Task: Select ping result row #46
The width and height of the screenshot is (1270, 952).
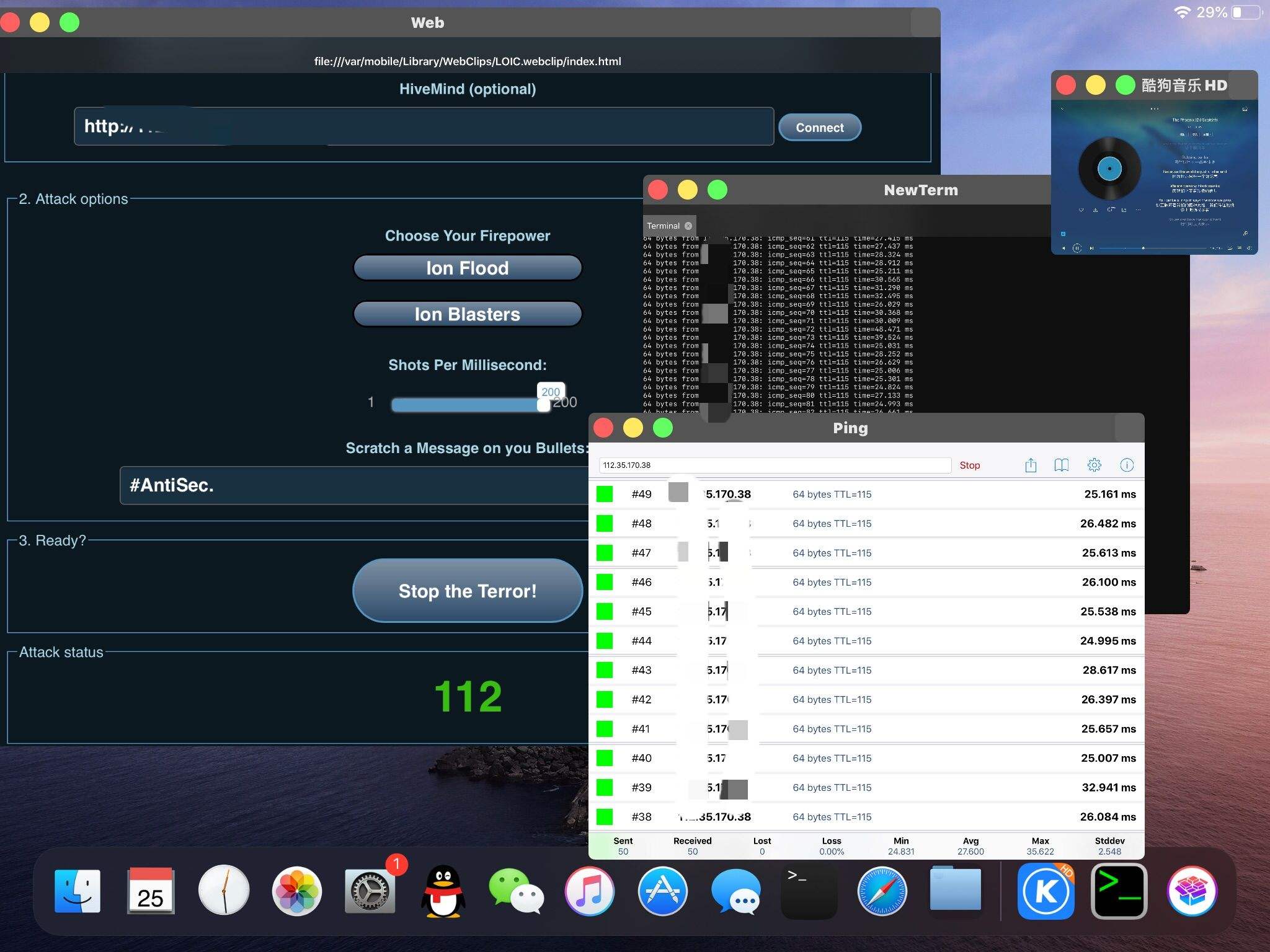Action: point(866,582)
